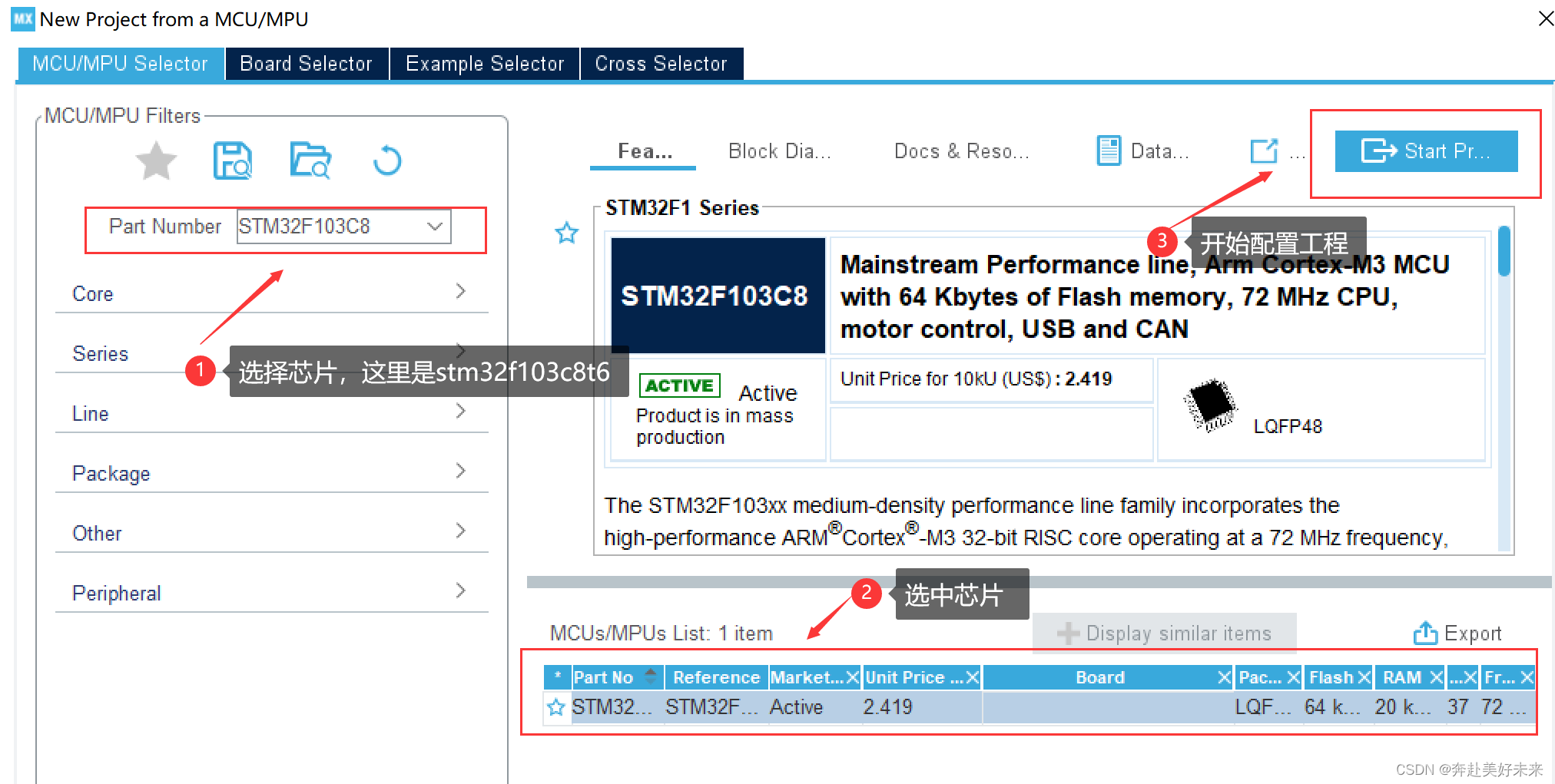Select the Block Diagram tab
Image resolution: width=1555 pixels, height=784 pixels.
tap(779, 151)
